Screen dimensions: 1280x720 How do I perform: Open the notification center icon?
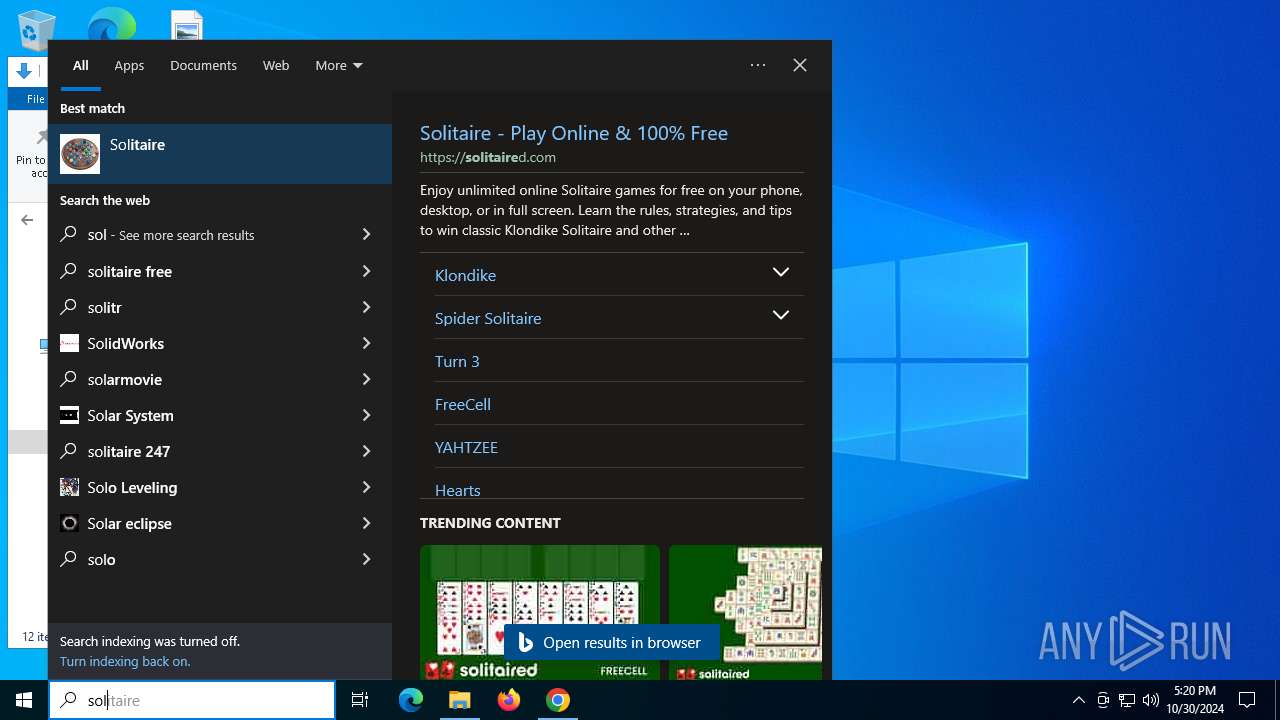(x=1247, y=700)
